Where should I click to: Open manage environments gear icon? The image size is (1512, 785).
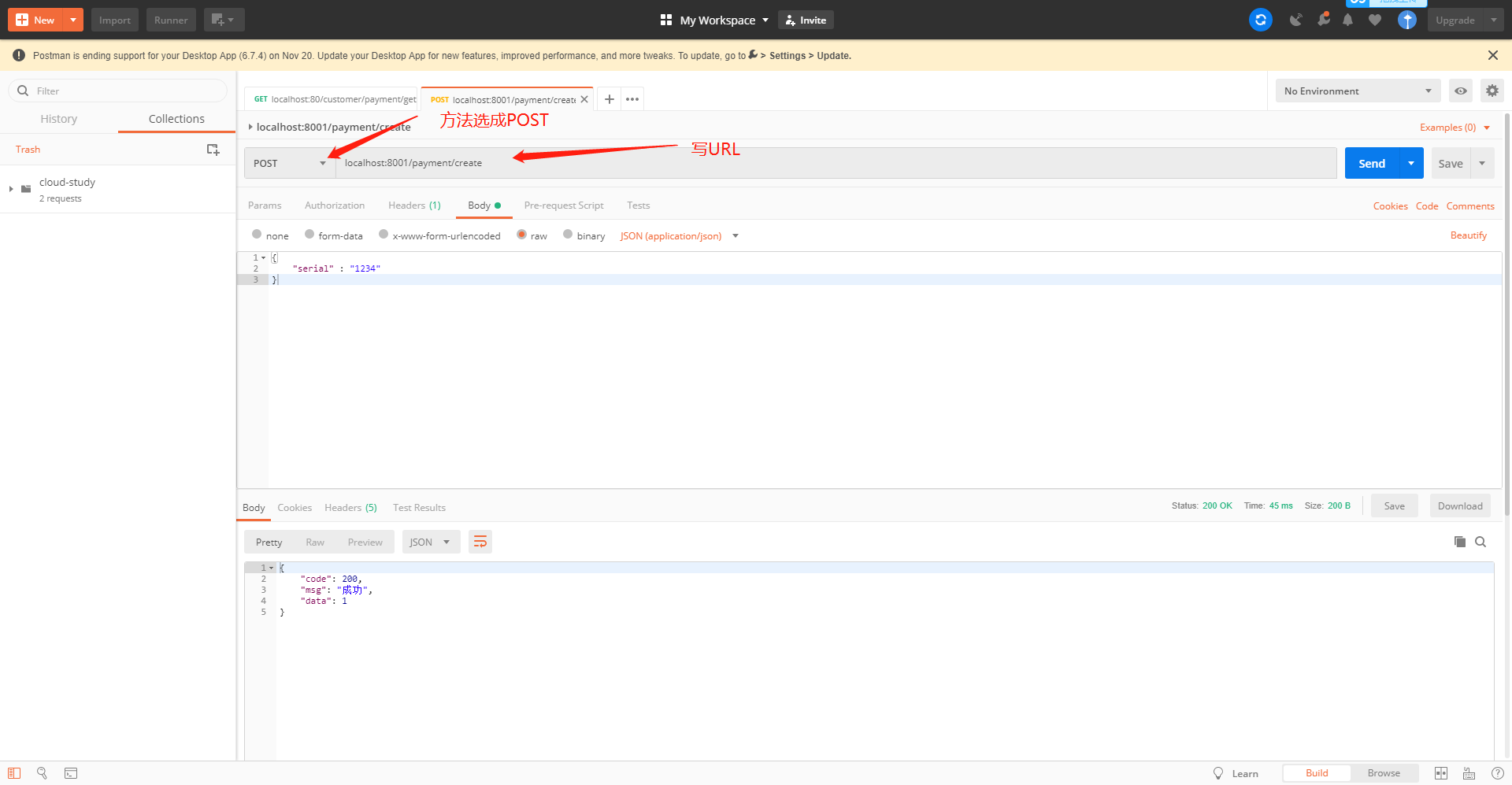click(1492, 91)
